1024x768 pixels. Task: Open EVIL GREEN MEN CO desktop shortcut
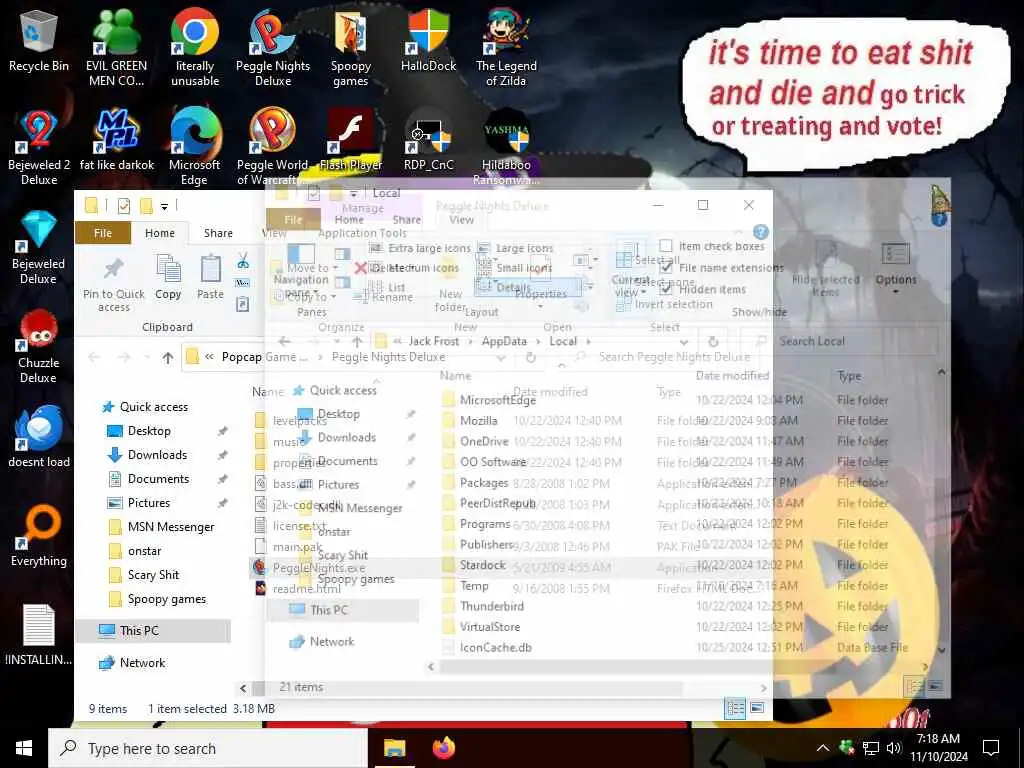click(x=116, y=48)
